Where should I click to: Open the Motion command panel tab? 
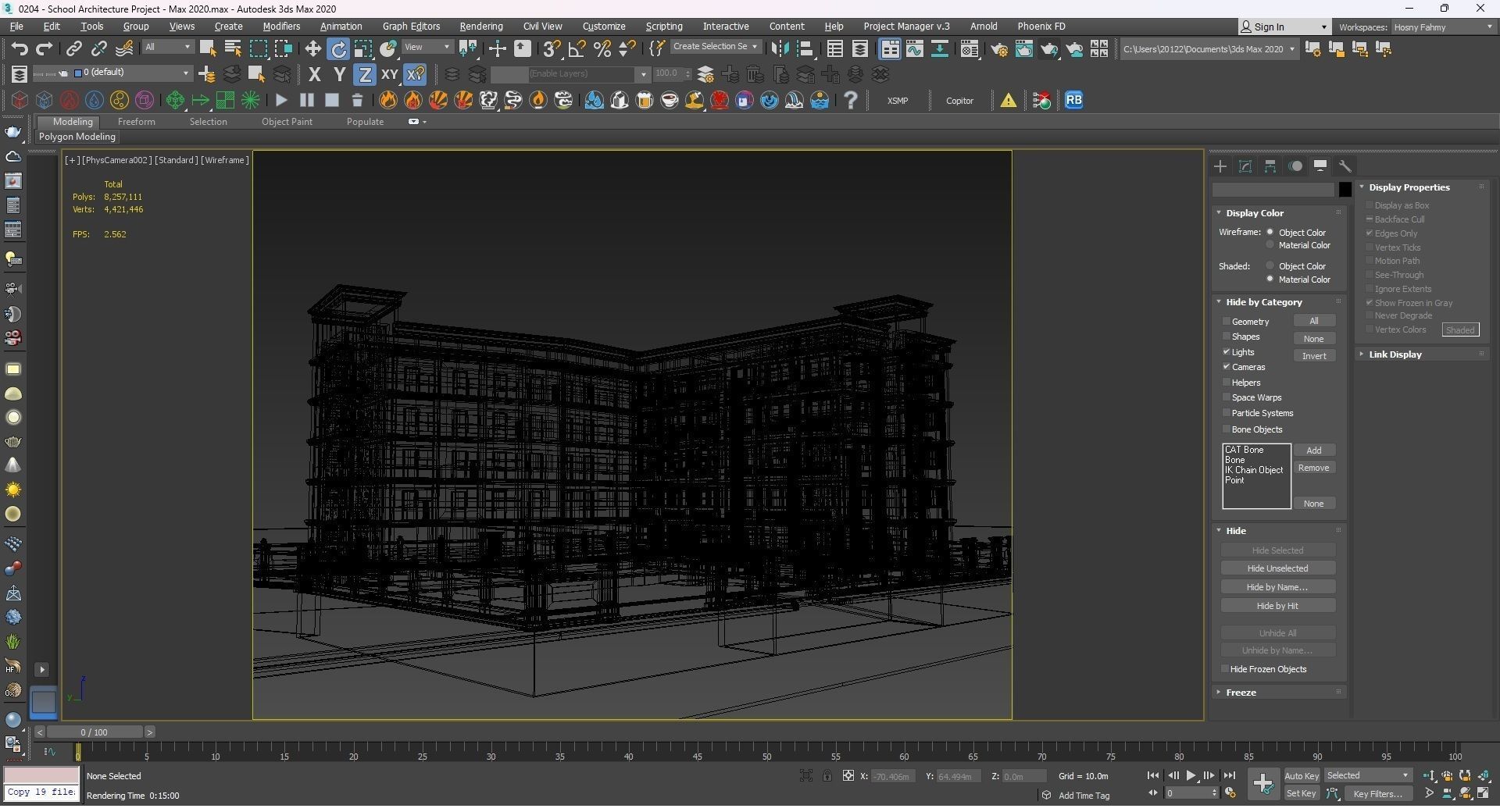tap(1295, 166)
